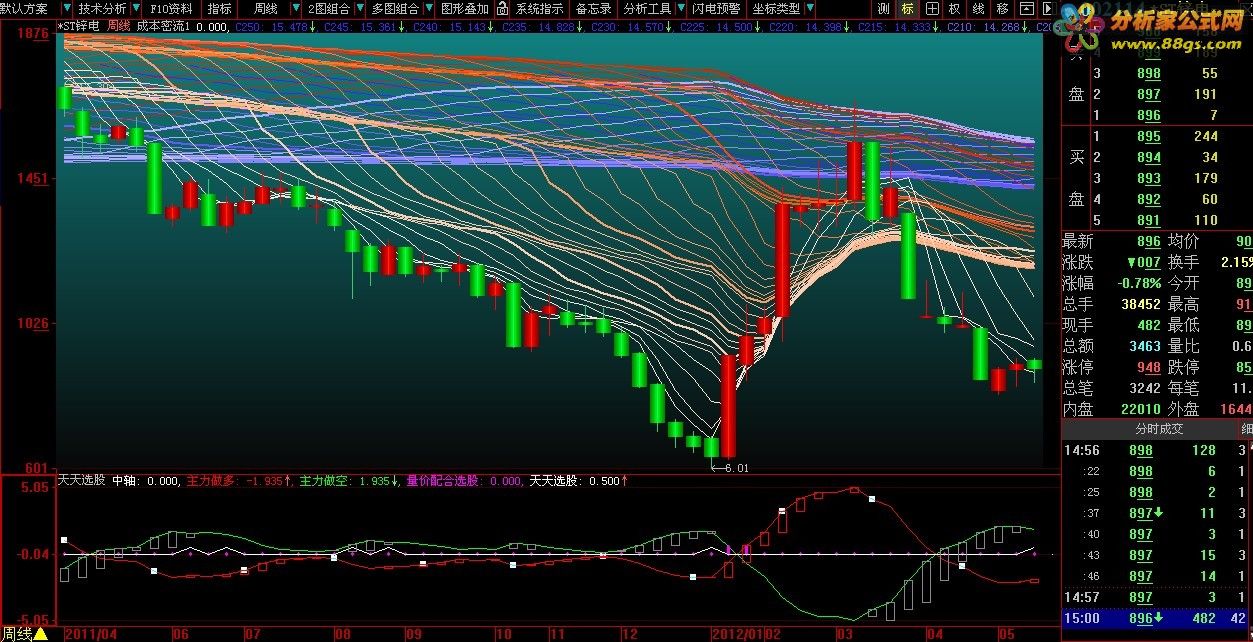The height and width of the screenshot is (642, 1253).
Task: Expand the 分析工具 dropdown arrow
Action: pos(679,9)
